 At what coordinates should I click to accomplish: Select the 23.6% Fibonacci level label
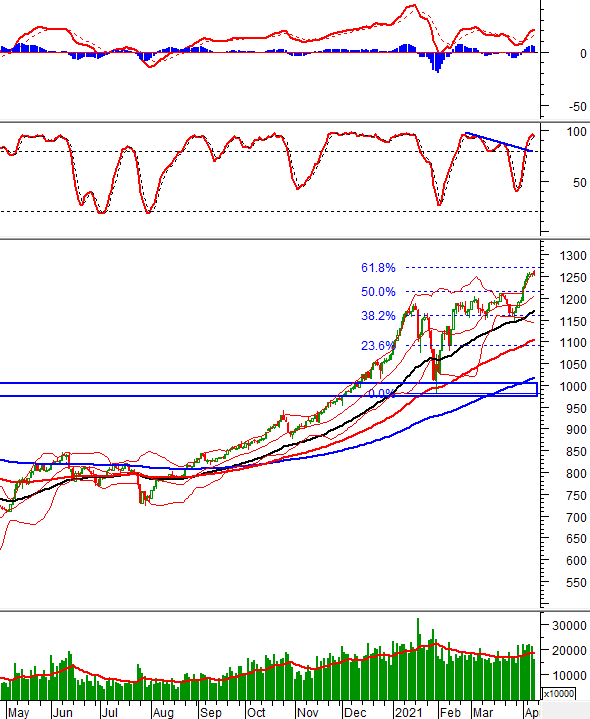[378, 345]
